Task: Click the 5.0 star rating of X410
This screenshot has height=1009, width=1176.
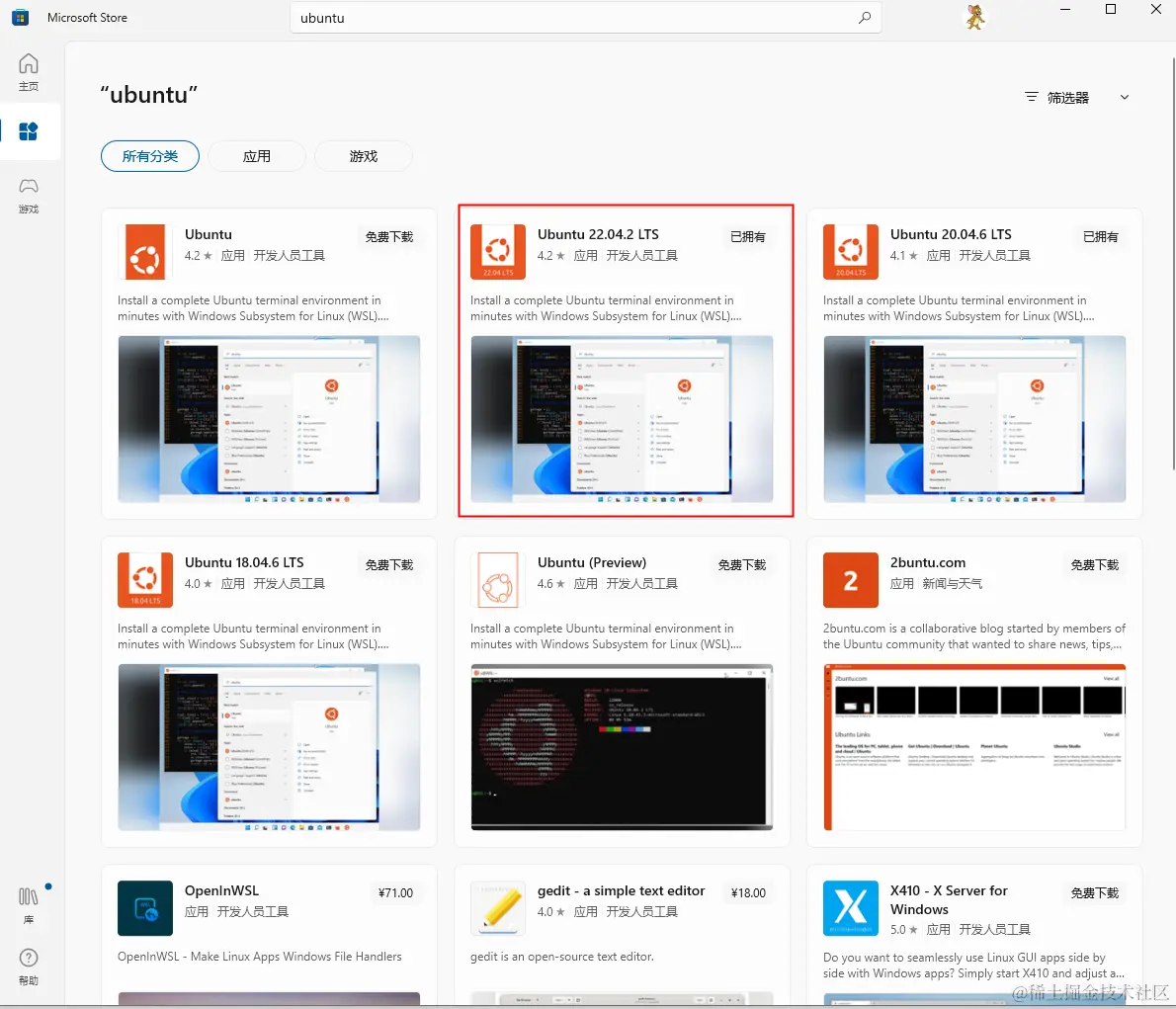Action: [904, 930]
